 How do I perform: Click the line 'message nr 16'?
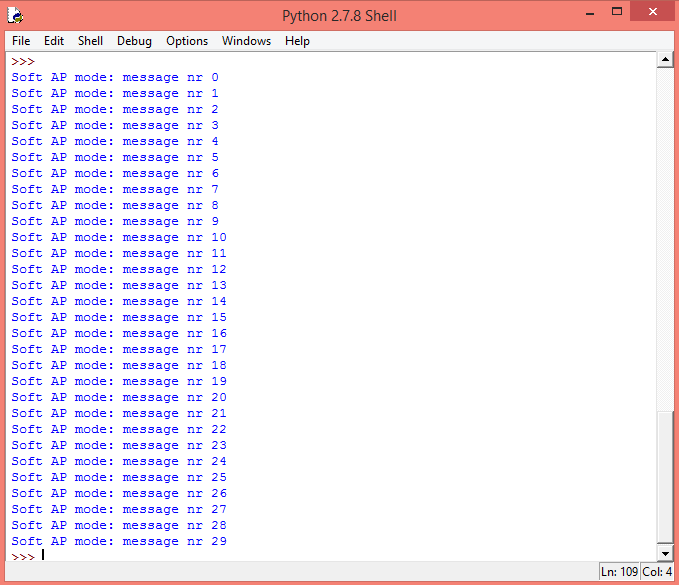[x=119, y=334]
